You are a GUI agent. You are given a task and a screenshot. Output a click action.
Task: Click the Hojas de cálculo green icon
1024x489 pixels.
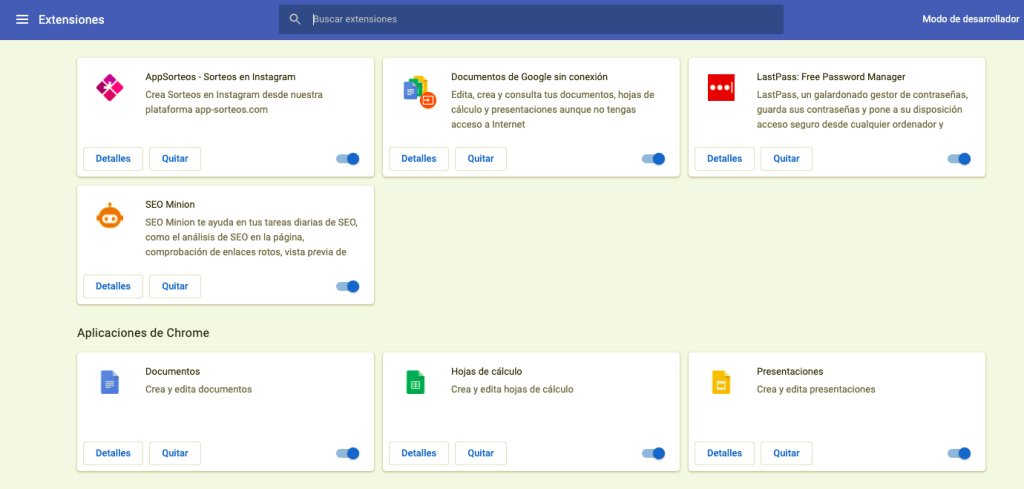[x=415, y=382]
